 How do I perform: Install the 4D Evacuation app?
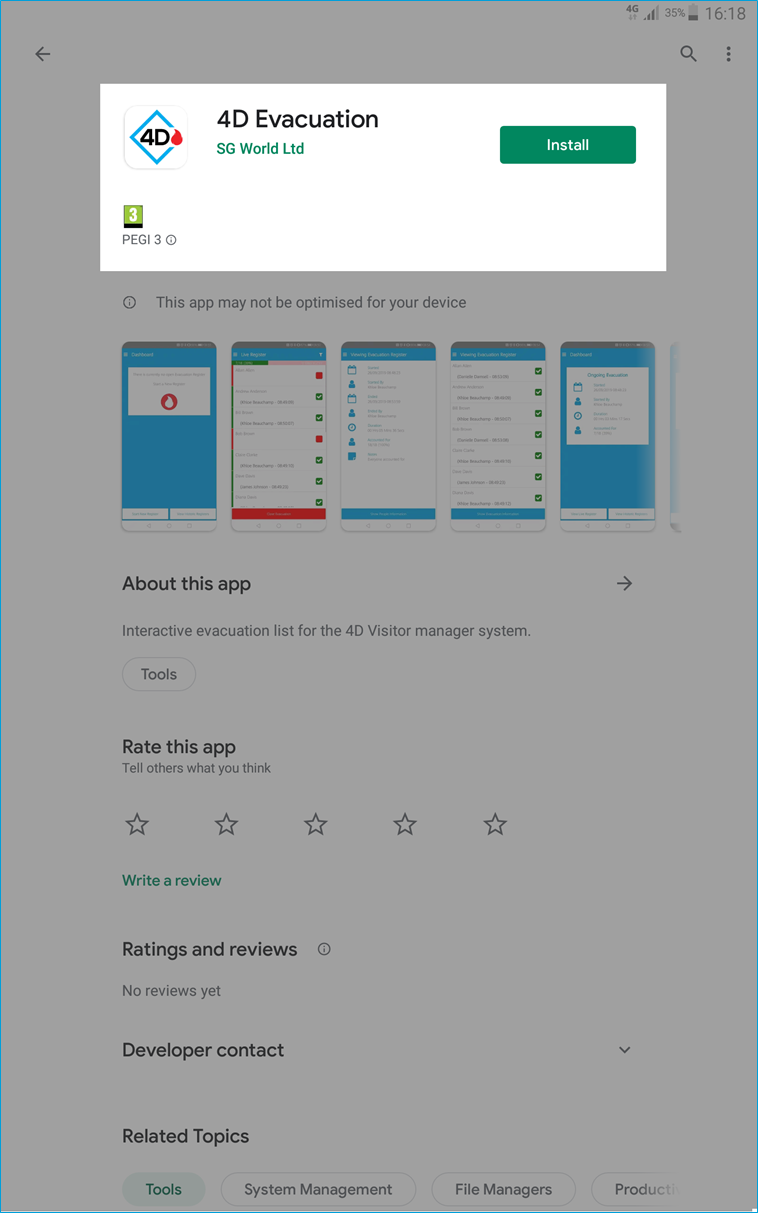click(568, 145)
